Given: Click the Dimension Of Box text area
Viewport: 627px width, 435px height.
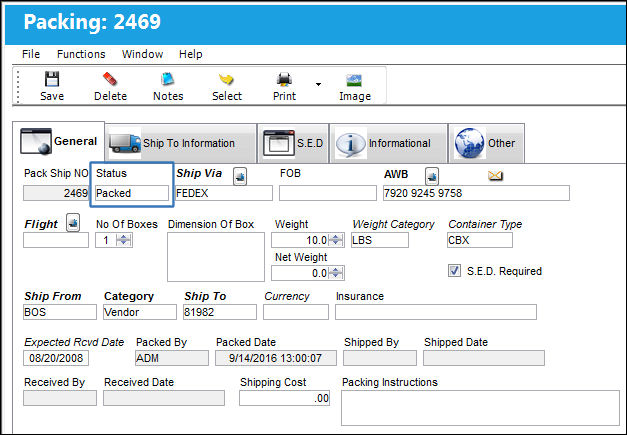Looking at the screenshot, I should pos(216,257).
